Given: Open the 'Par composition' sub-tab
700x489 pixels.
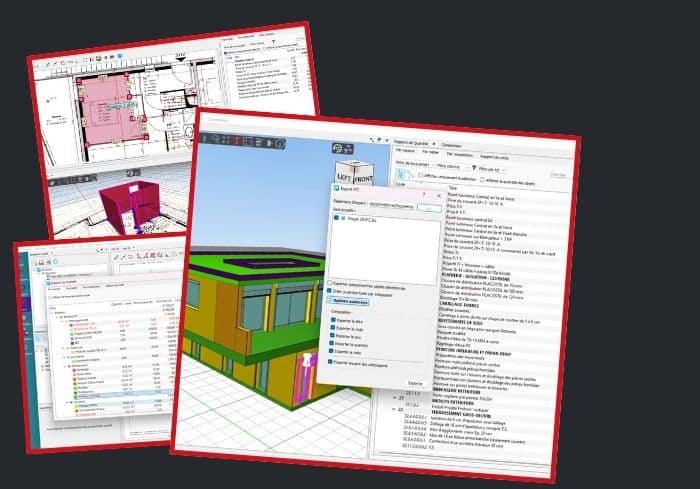Looking at the screenshot, I should pos(460,155).
